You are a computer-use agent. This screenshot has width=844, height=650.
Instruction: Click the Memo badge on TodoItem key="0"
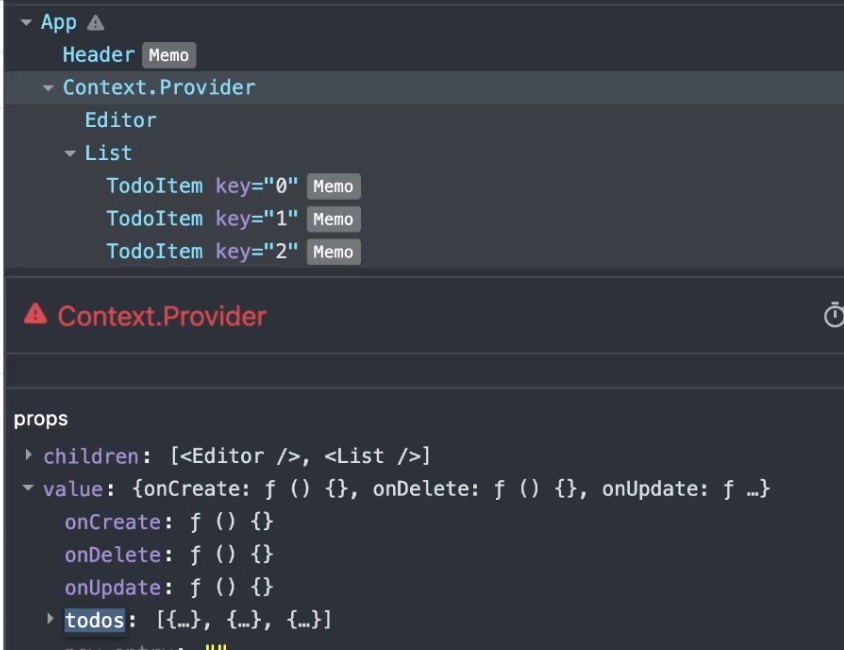coord(333,186)
